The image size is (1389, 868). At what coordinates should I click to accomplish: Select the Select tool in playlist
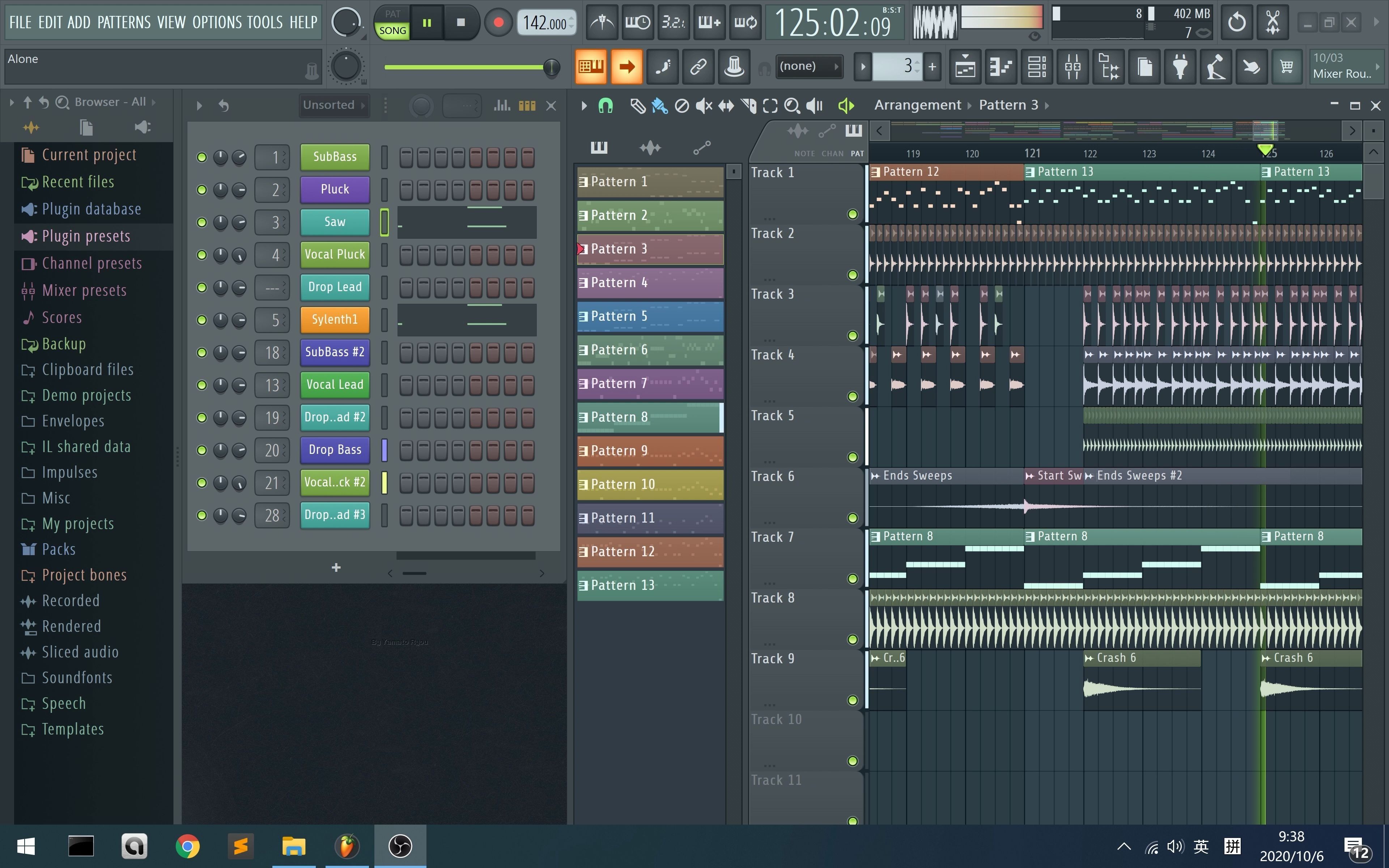(x=770, y=106)
